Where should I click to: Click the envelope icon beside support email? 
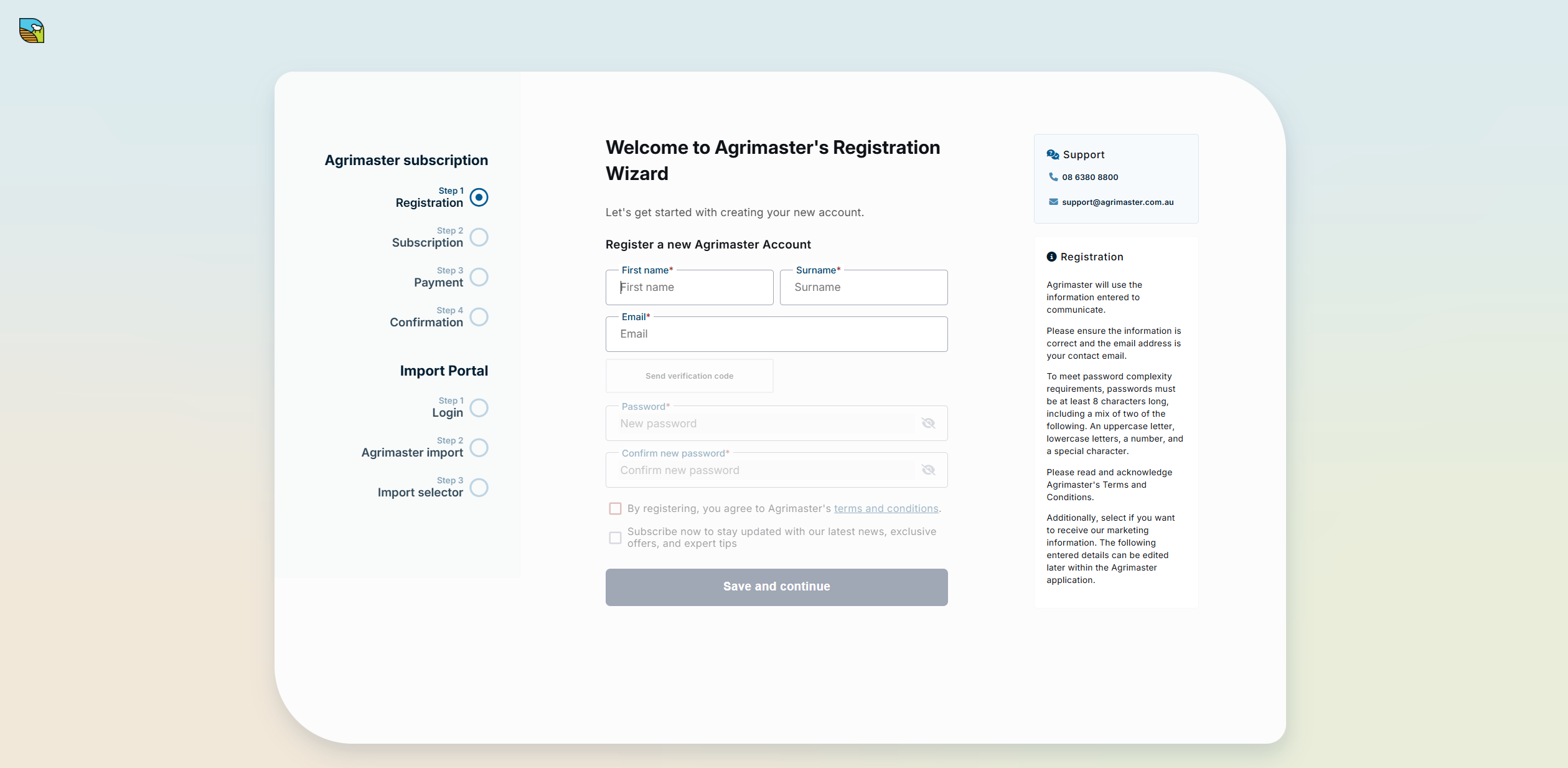(x=1053, y=202)
